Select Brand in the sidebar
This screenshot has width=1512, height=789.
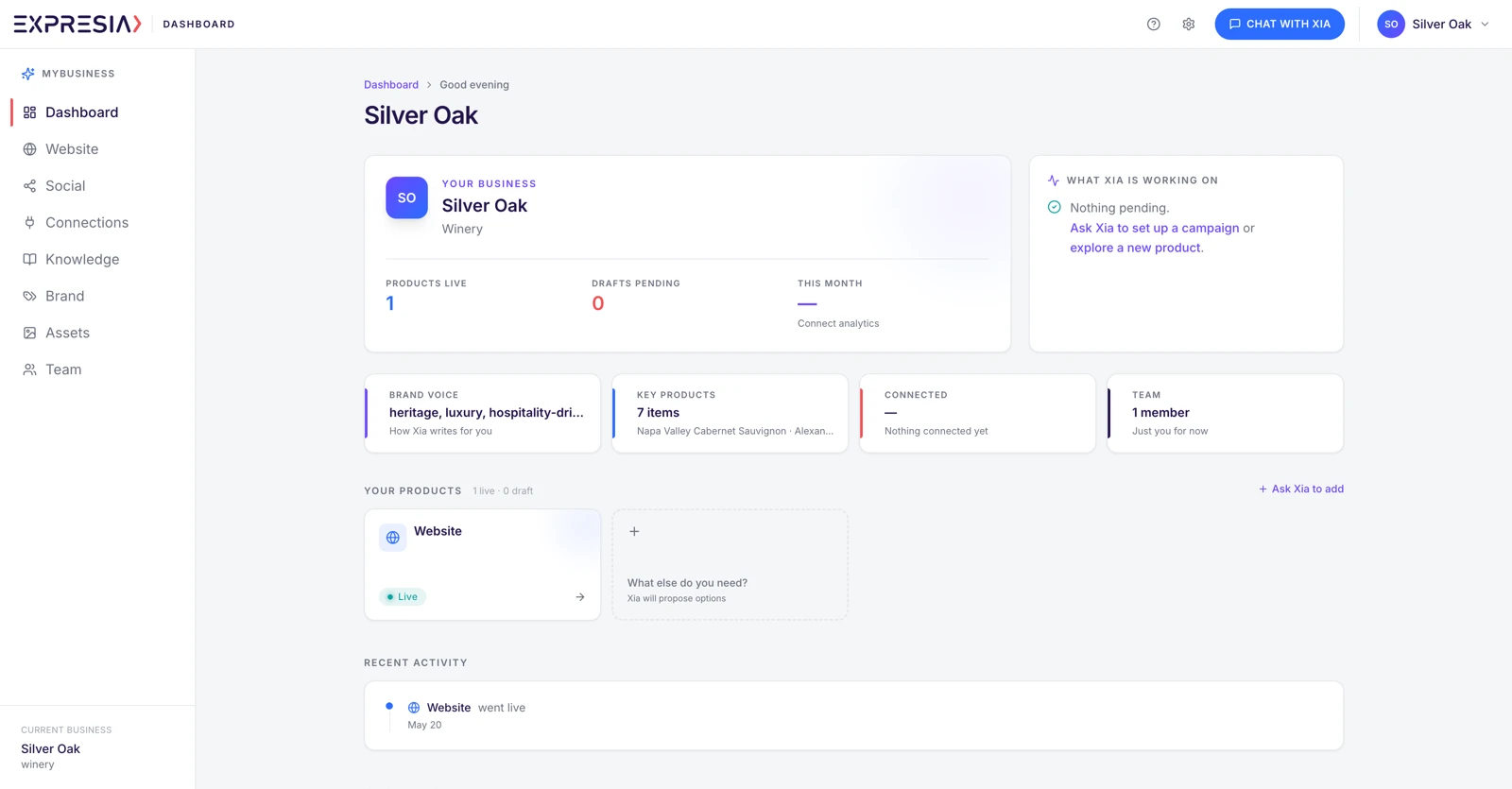(98, 297)
